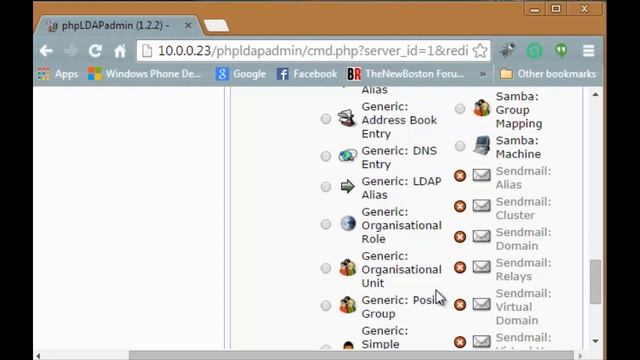Viewport: 640px width, 360px height.
Task: Click the red disabled icon beside Sendmail: Domain
Action: (460, 237)
